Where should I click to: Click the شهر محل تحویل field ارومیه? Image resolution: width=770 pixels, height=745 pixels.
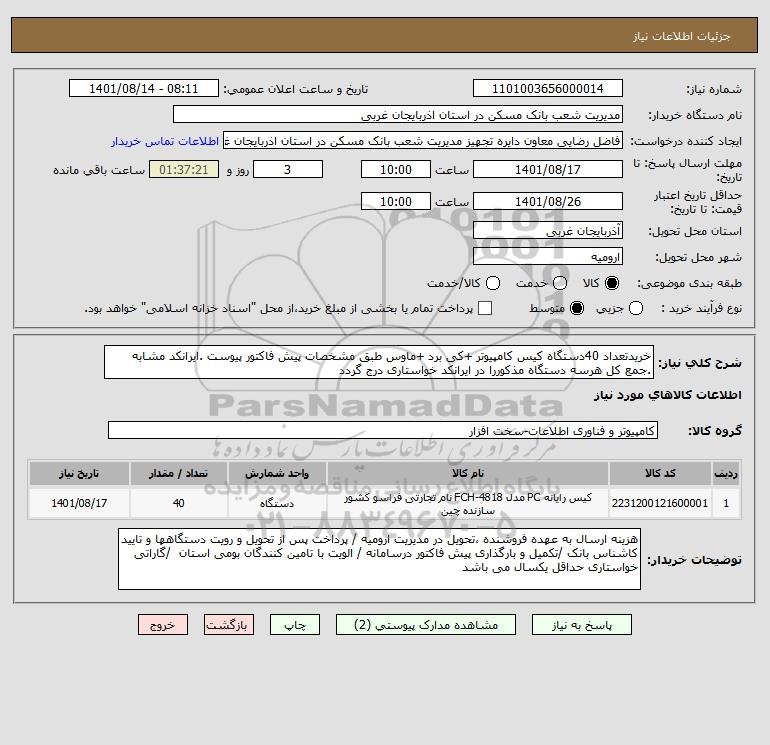548,256
